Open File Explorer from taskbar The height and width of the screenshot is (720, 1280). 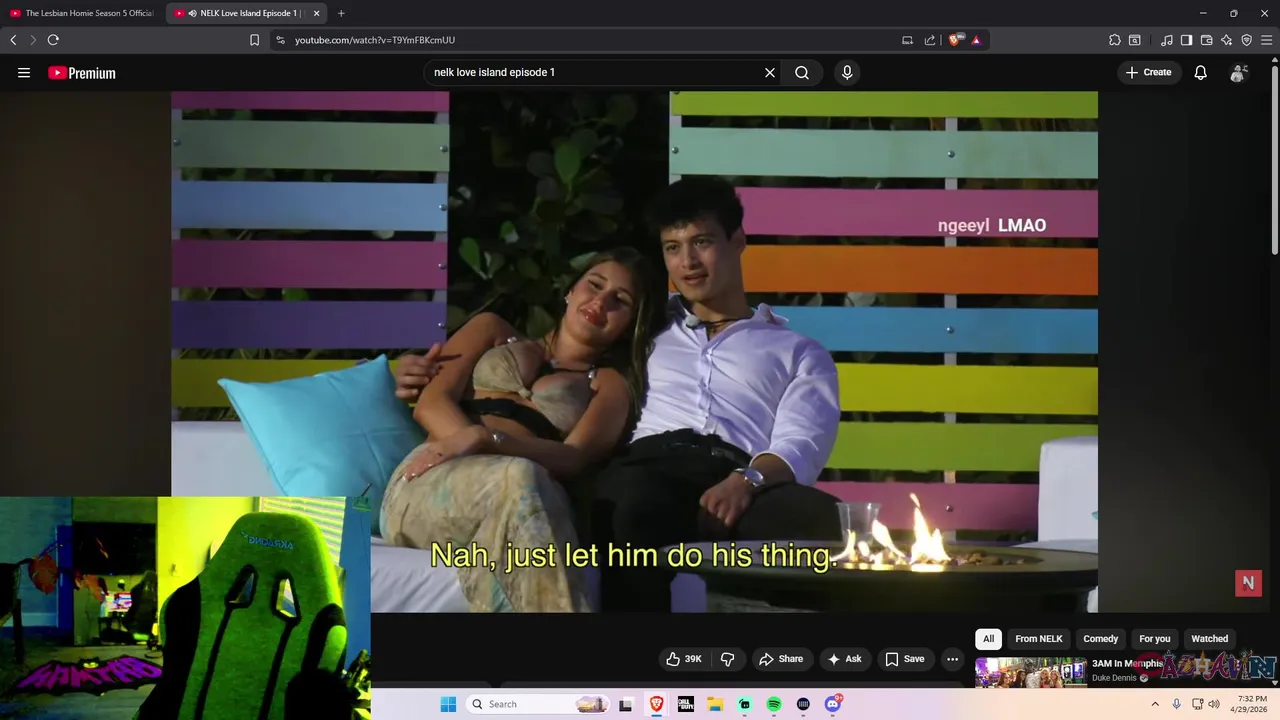(715, 704)
